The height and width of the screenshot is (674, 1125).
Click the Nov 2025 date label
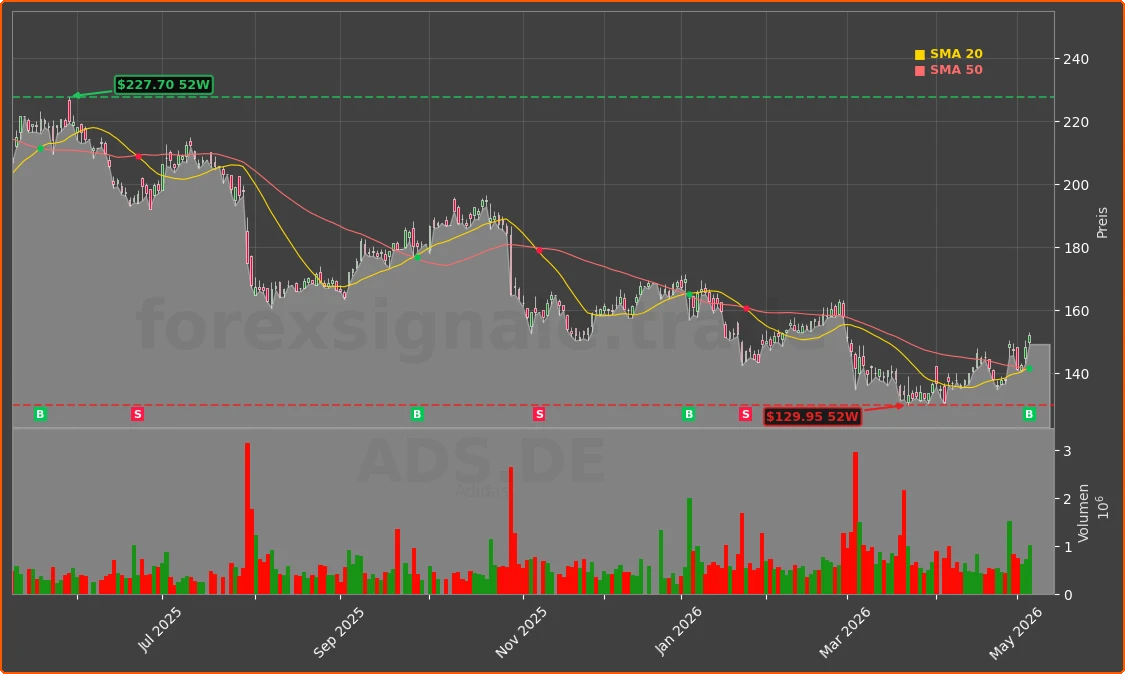[x=521, y=632]
